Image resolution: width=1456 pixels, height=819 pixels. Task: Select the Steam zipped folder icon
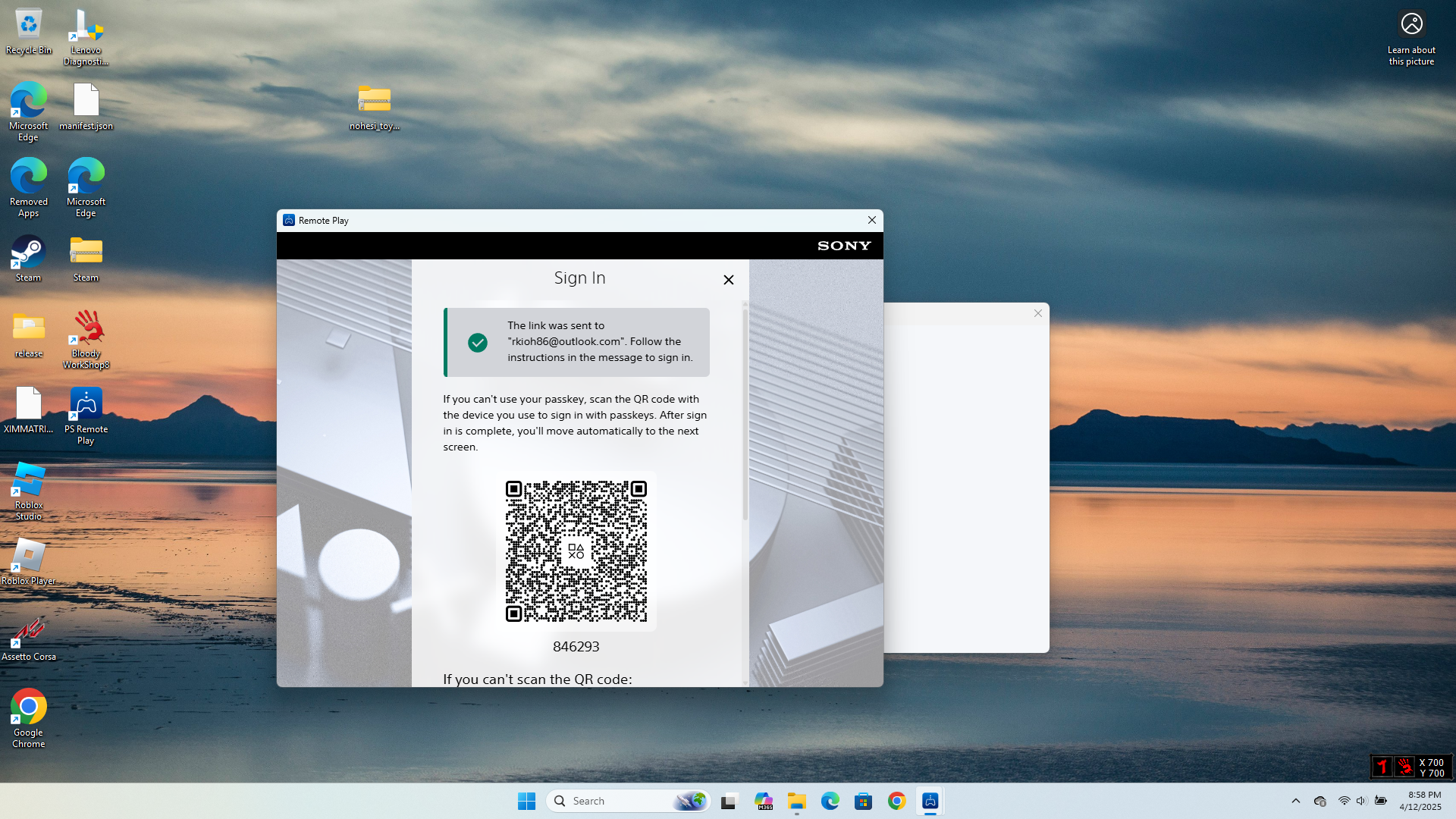(86, 259)
